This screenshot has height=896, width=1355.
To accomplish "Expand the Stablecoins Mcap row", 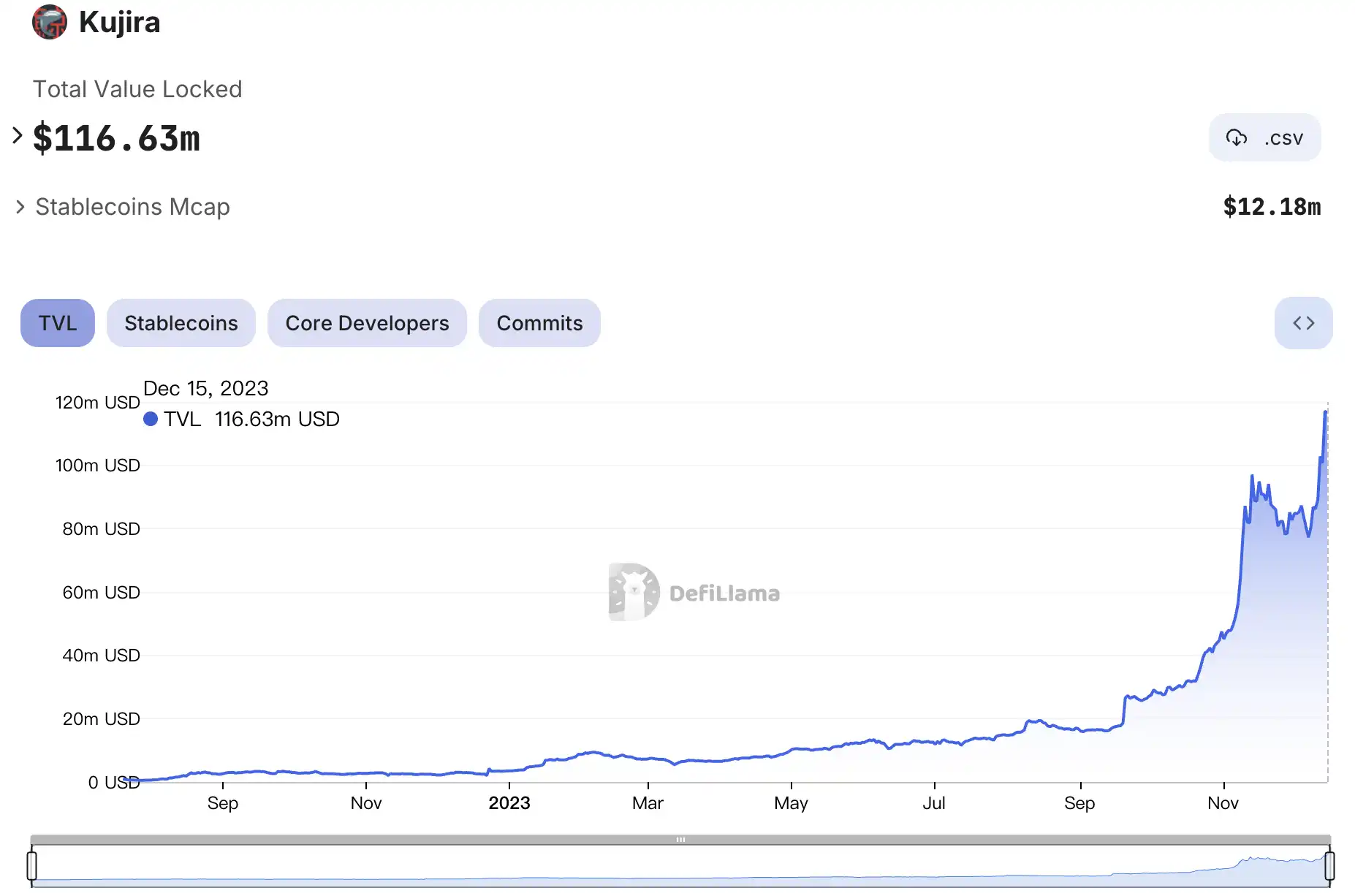I will (20, 208).
